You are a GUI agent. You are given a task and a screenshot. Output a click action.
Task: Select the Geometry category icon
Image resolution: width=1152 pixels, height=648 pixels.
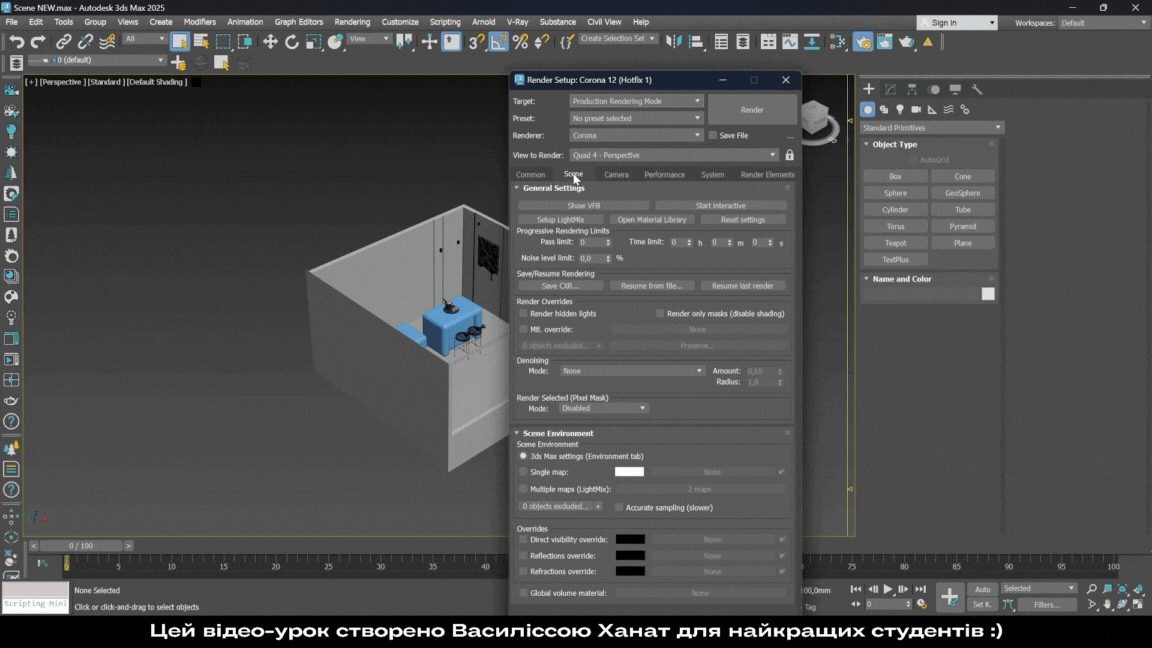(868, 109)
